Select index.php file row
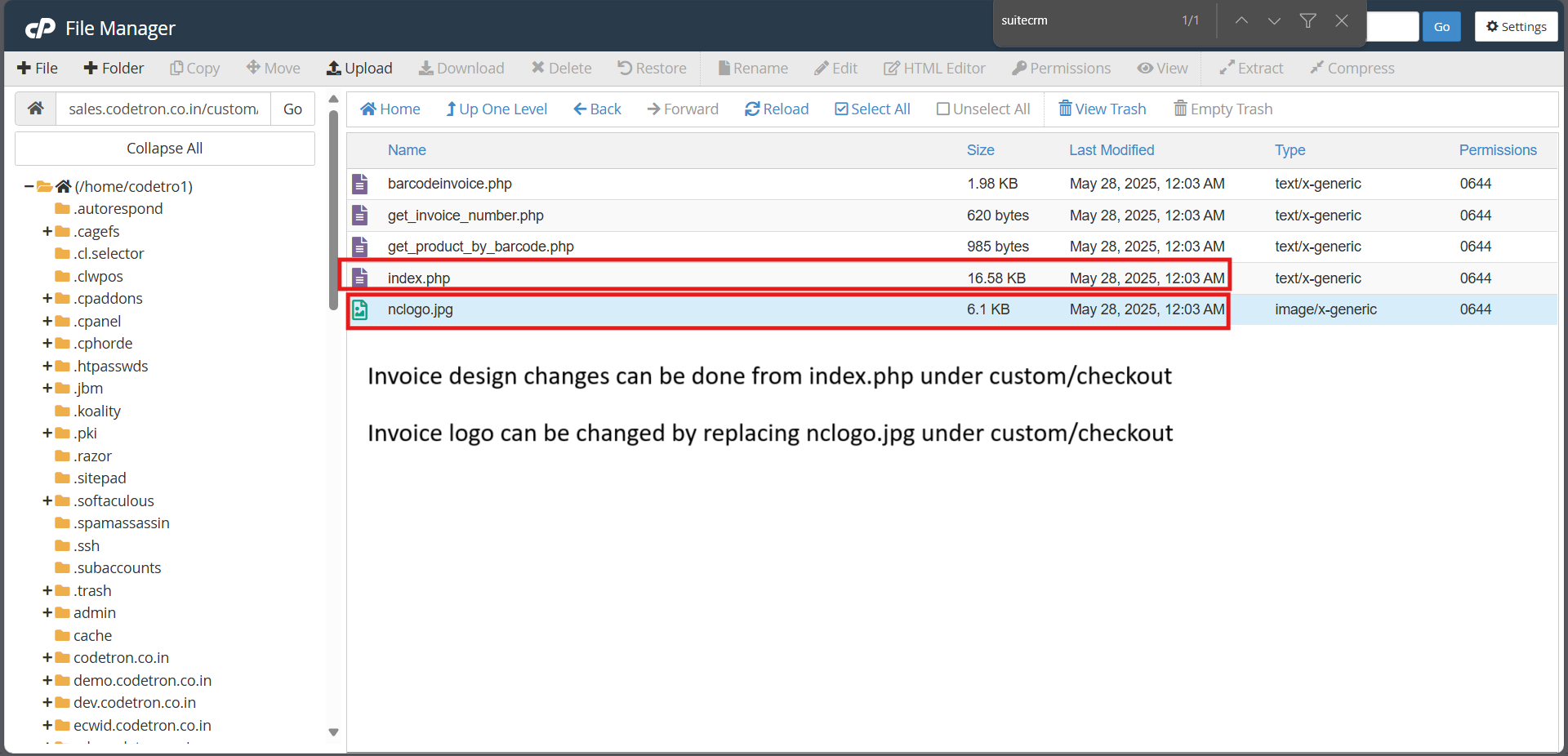This screenshot has height=756, width=1568. click(952, 278)
